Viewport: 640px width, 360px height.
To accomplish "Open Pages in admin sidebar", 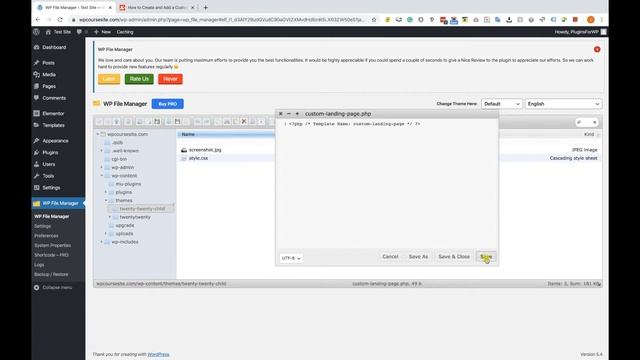I will point(49,87).
